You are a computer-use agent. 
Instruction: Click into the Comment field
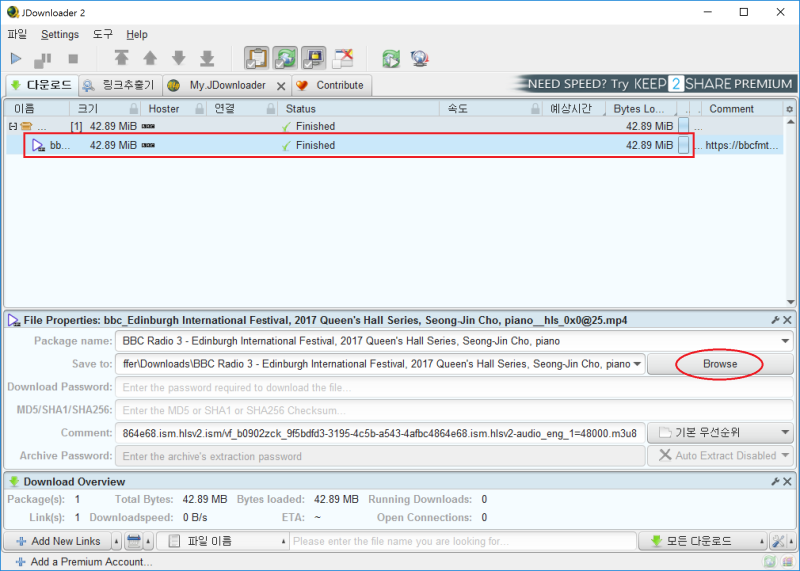pyautogui.click(x=380, y=433)
